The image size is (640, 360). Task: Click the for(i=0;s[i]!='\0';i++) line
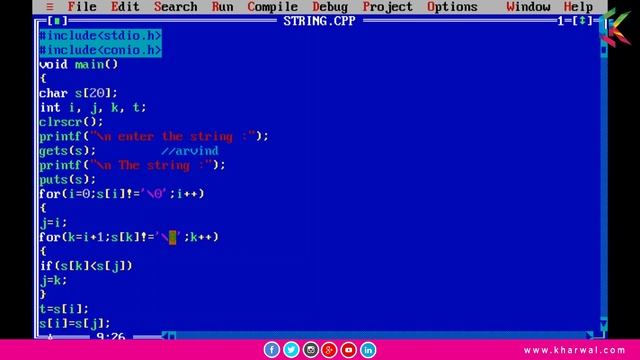pyautogui.click(x=122, y=194)
